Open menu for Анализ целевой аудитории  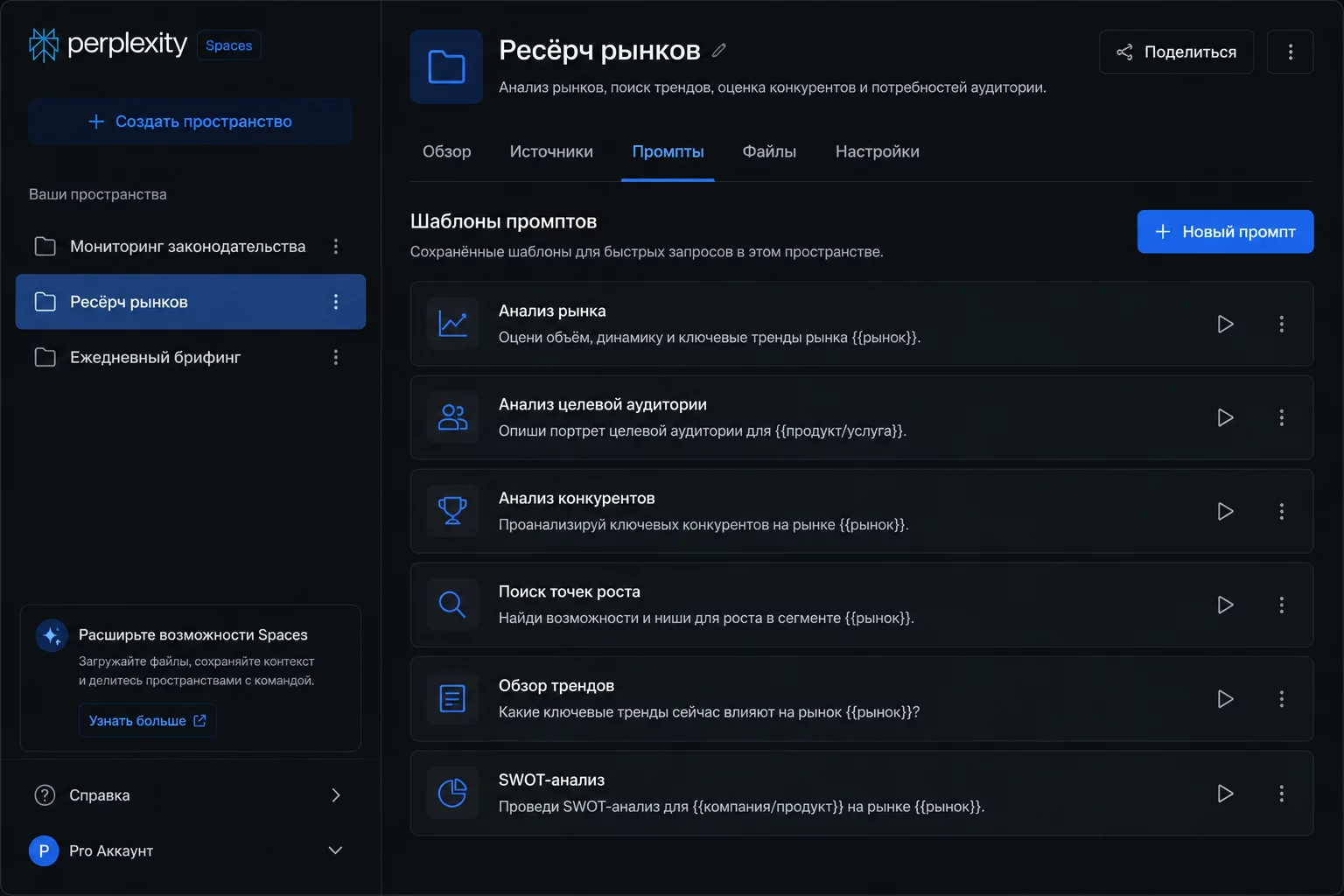[x=1282, y=417]
